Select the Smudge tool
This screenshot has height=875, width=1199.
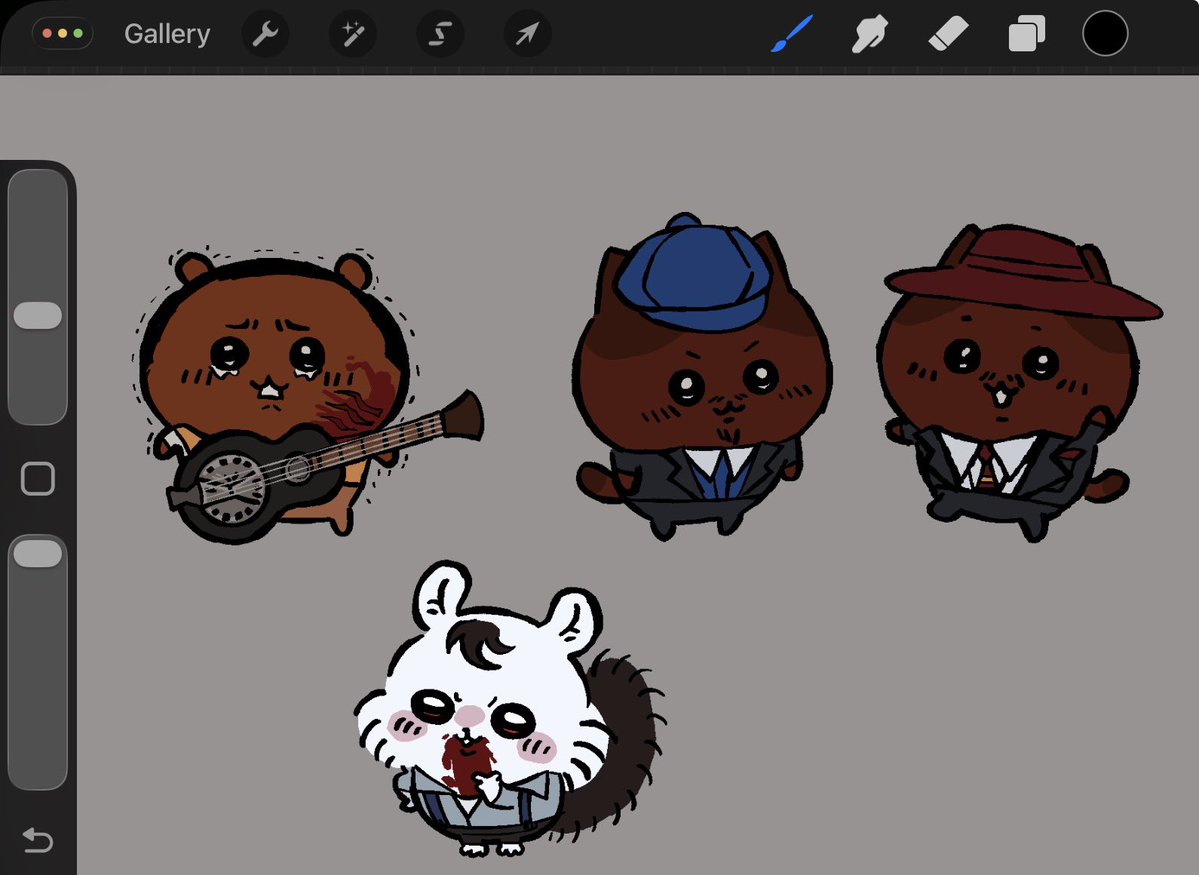click(x=869, y=34)
